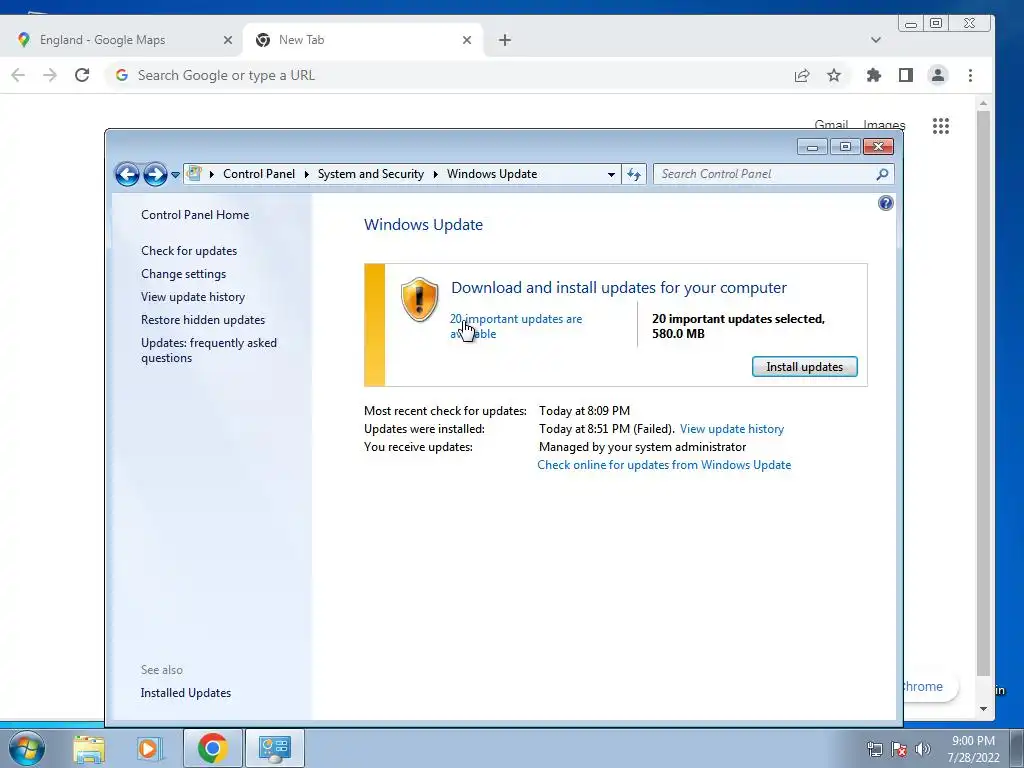The width and height of the screenshot is (1024, 768).
Task: Open a new Chrome tab with plus button
Action: 505,40
